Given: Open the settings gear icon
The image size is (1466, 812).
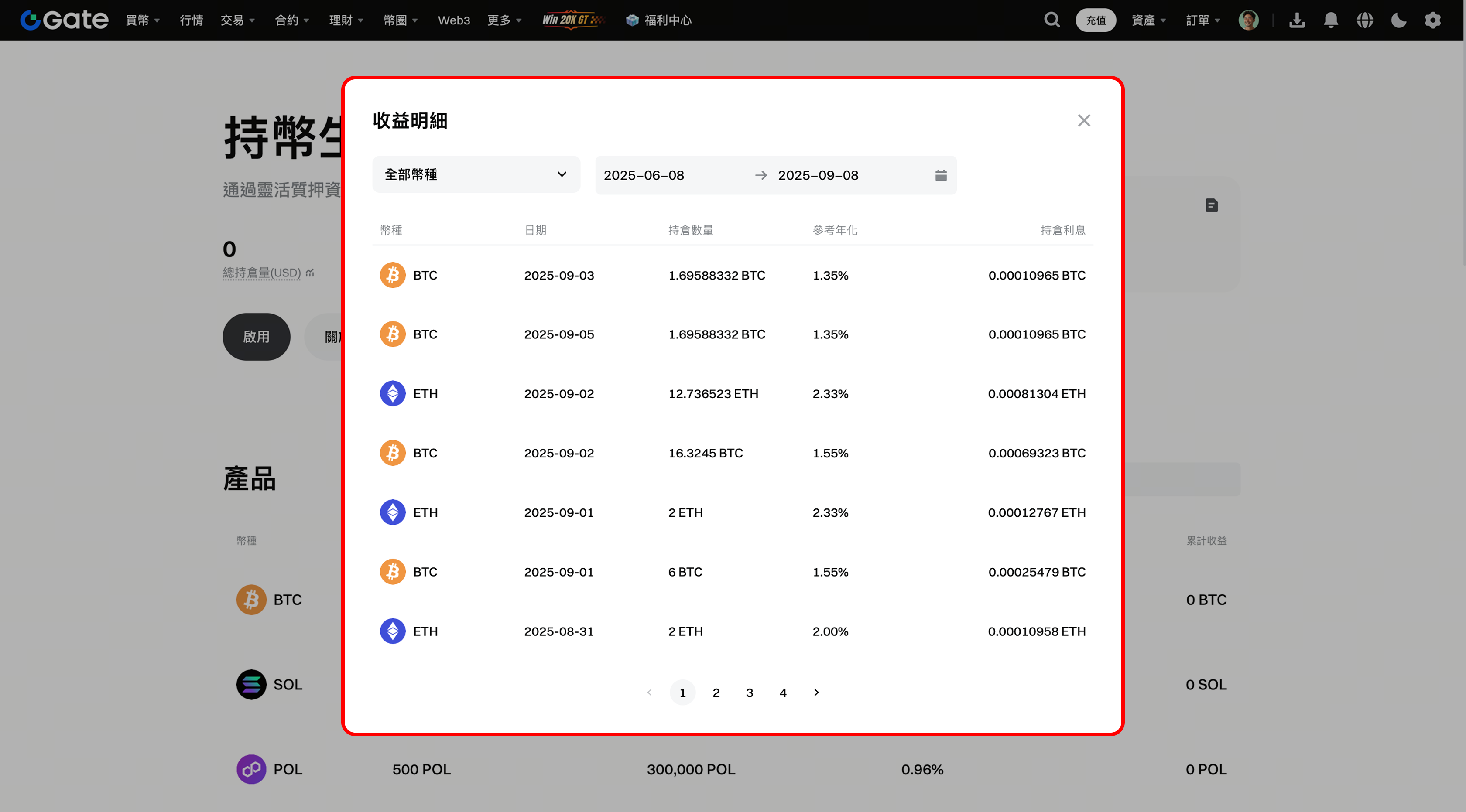Looking at the screenshot, I should point(1432,20).
